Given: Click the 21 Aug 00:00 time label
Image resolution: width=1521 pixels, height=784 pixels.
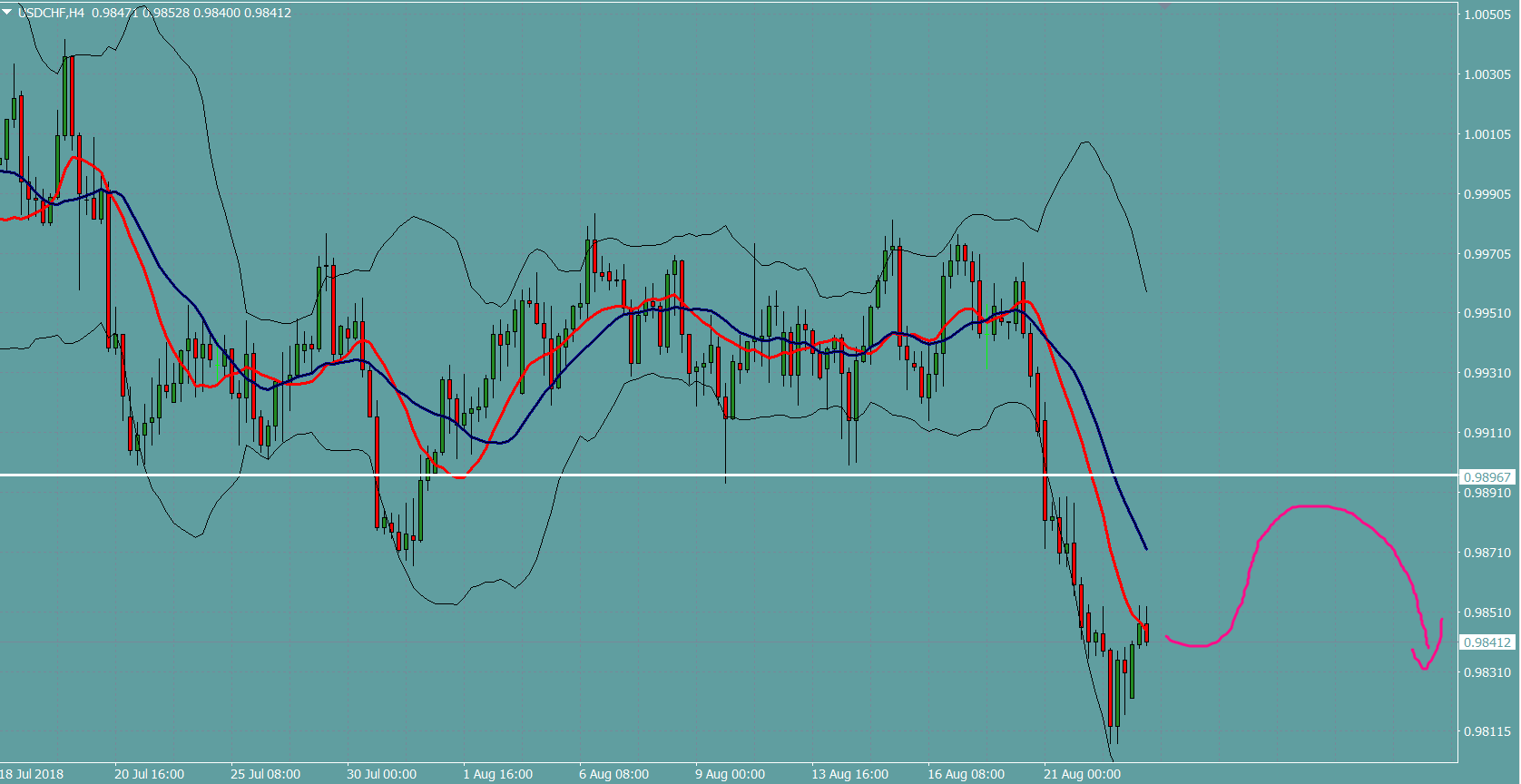Looking at the screenshot, I should (1082, 774).
